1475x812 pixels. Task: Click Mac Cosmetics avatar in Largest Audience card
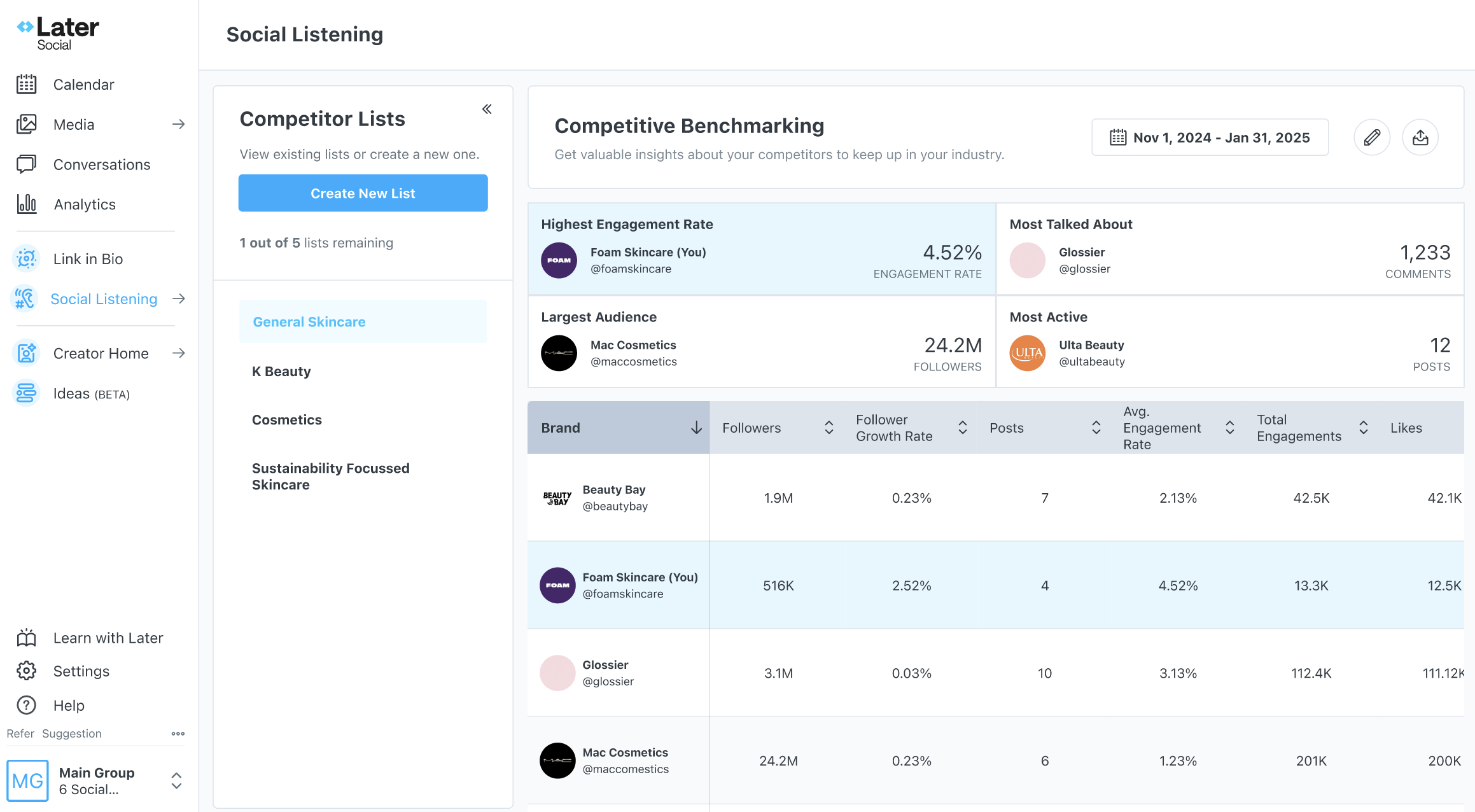[559, 353]
